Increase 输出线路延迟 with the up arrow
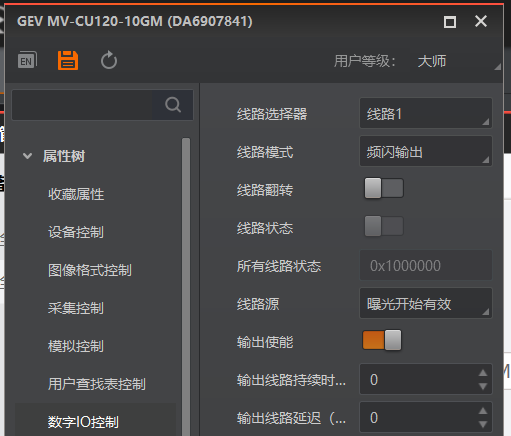Viewport: 511px width, 436px height. click(x=483, y=411)
